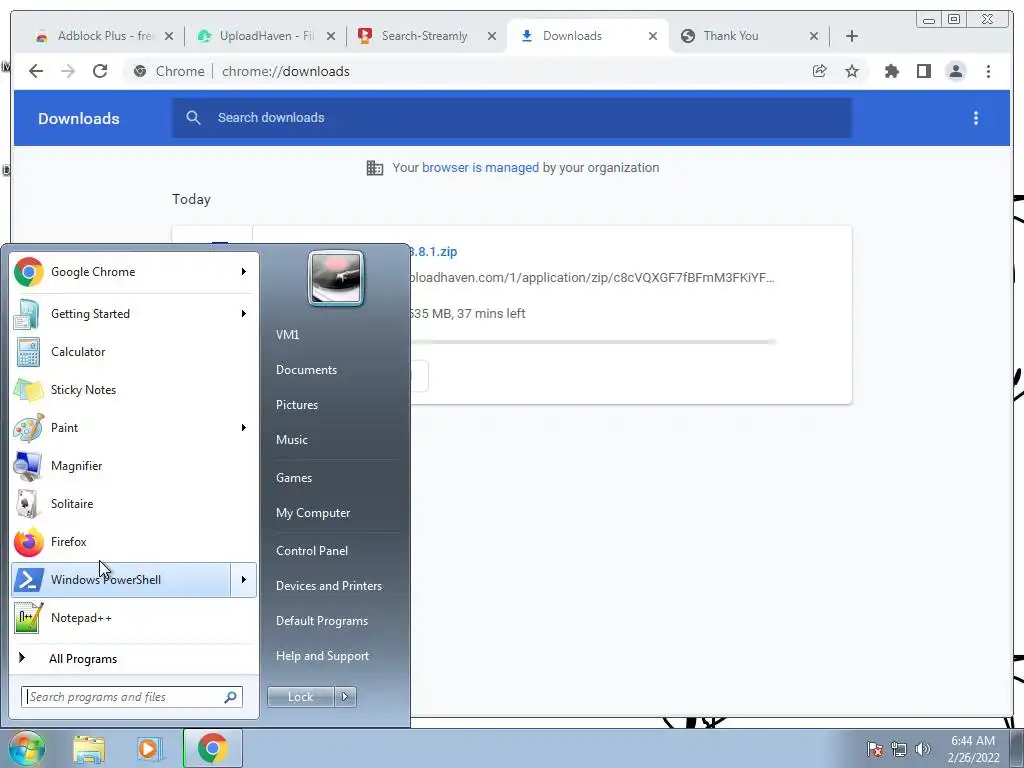This screenshot has height=768, width=1024.
Task: Switch to the Adblock Plus tab
Action: [104, 36]
